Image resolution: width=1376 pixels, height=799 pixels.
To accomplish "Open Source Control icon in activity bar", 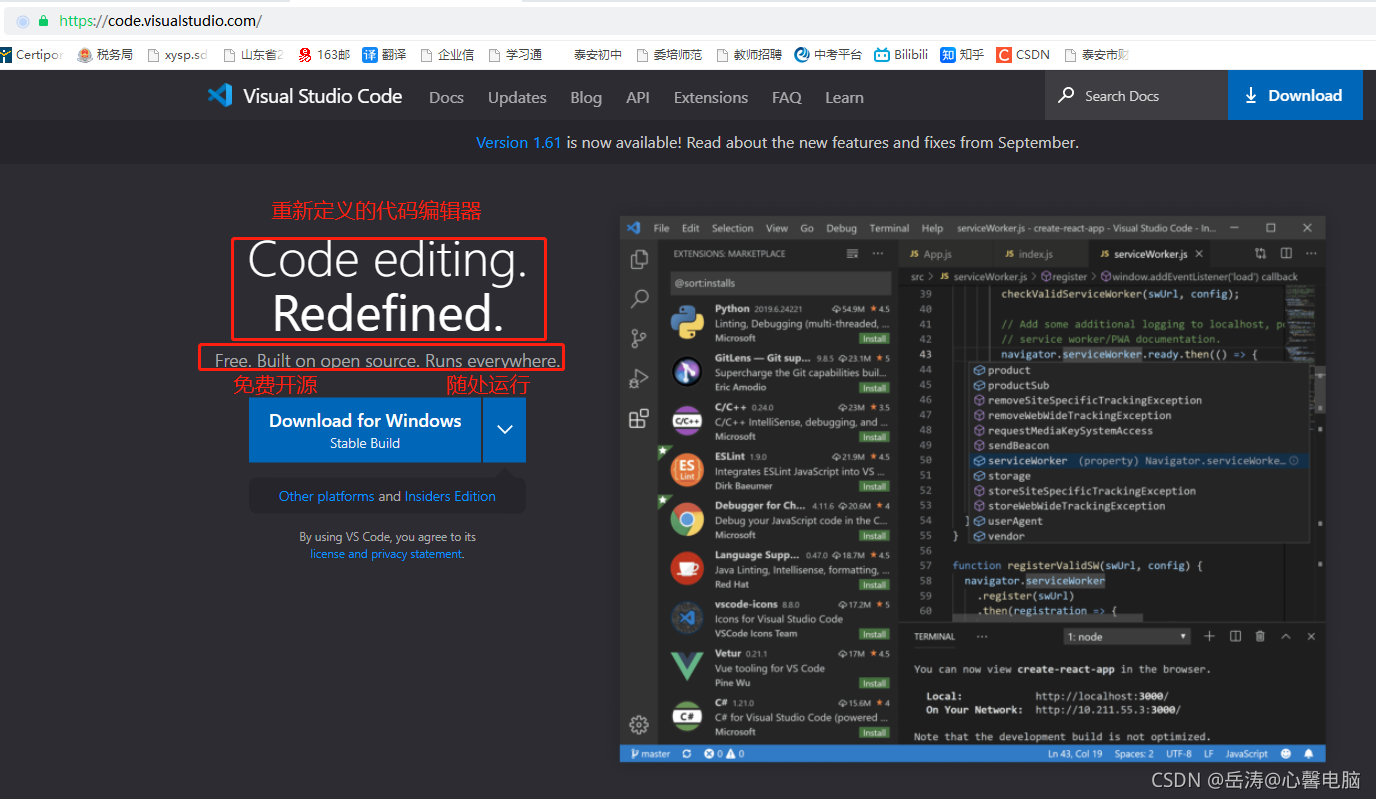I will coord(639,339).
